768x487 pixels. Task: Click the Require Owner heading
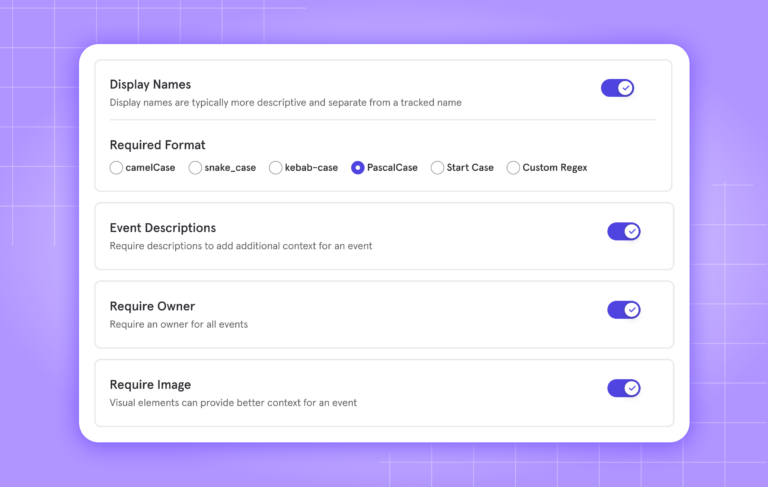pos(152,306)
